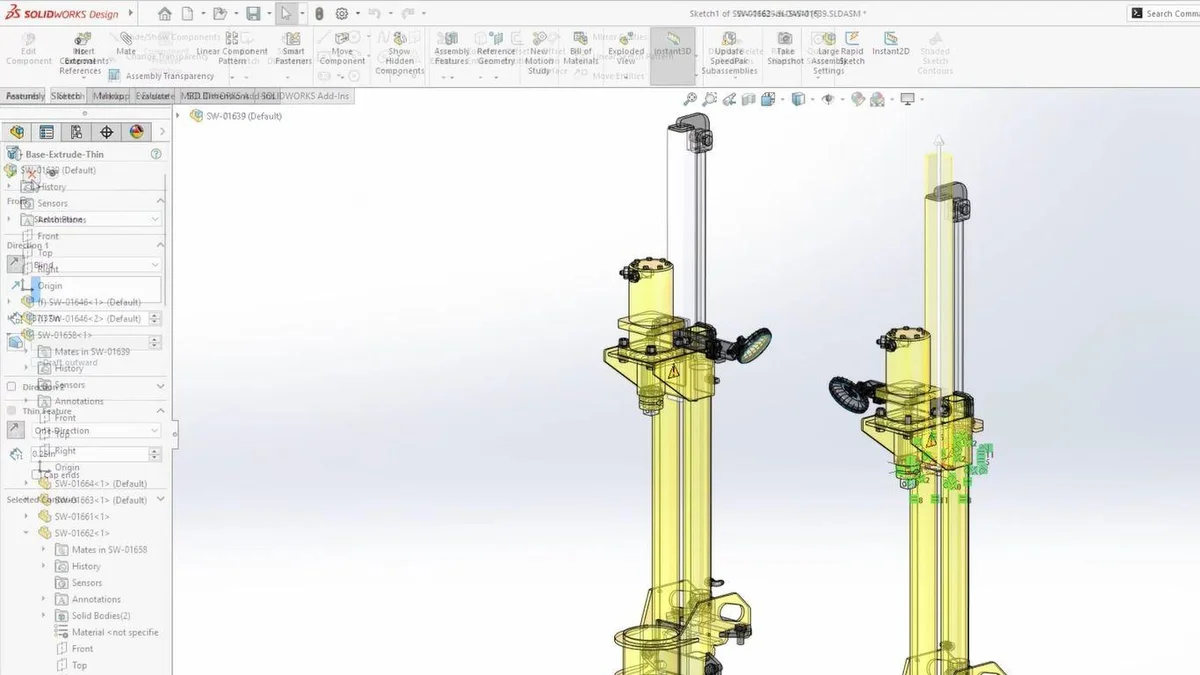Click the Home icon in the title bar
The width and height of the screenshot is (1200, 675).
[165, 14]
